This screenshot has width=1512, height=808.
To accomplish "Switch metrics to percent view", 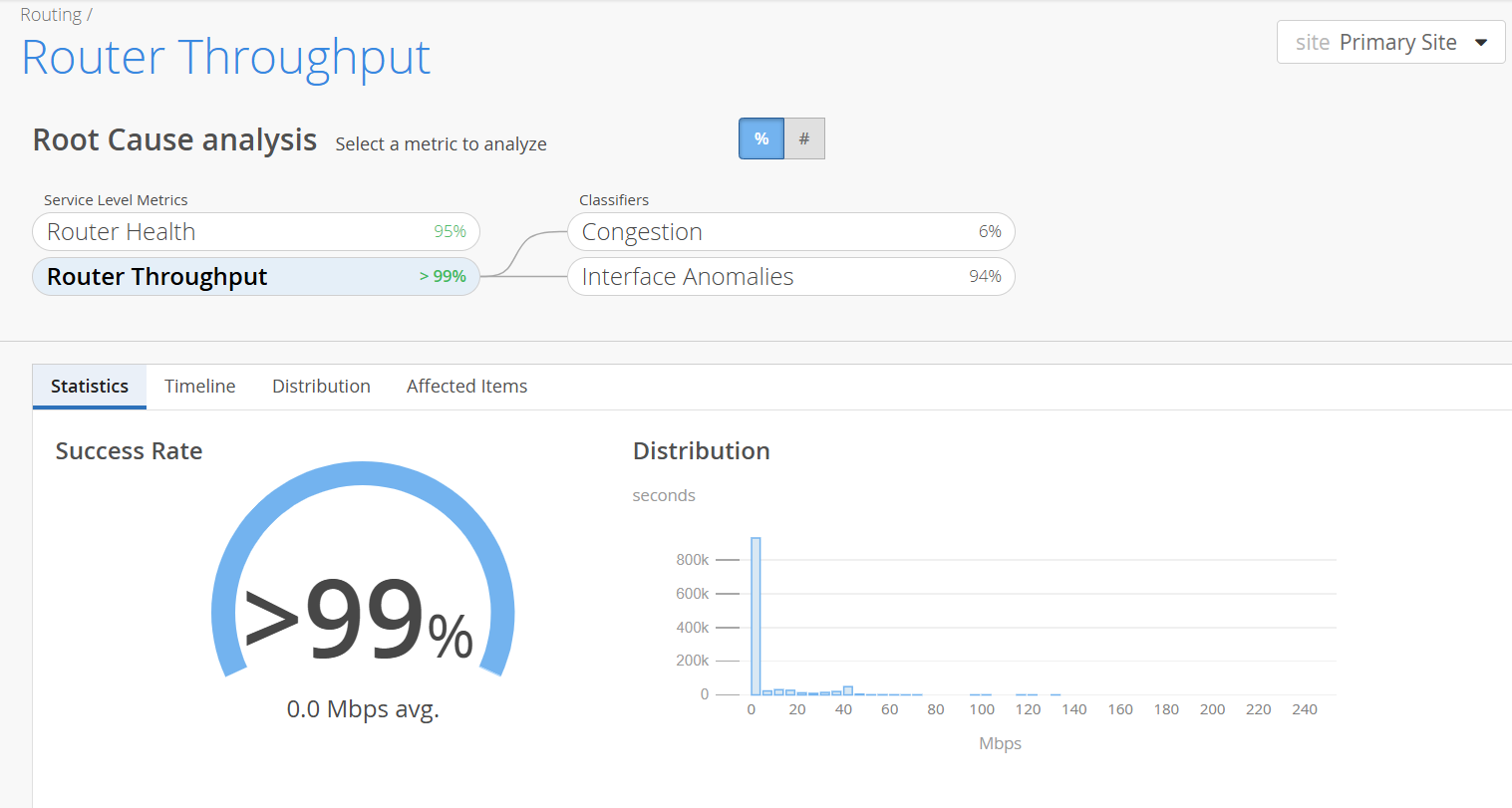I will pos(761,139).
